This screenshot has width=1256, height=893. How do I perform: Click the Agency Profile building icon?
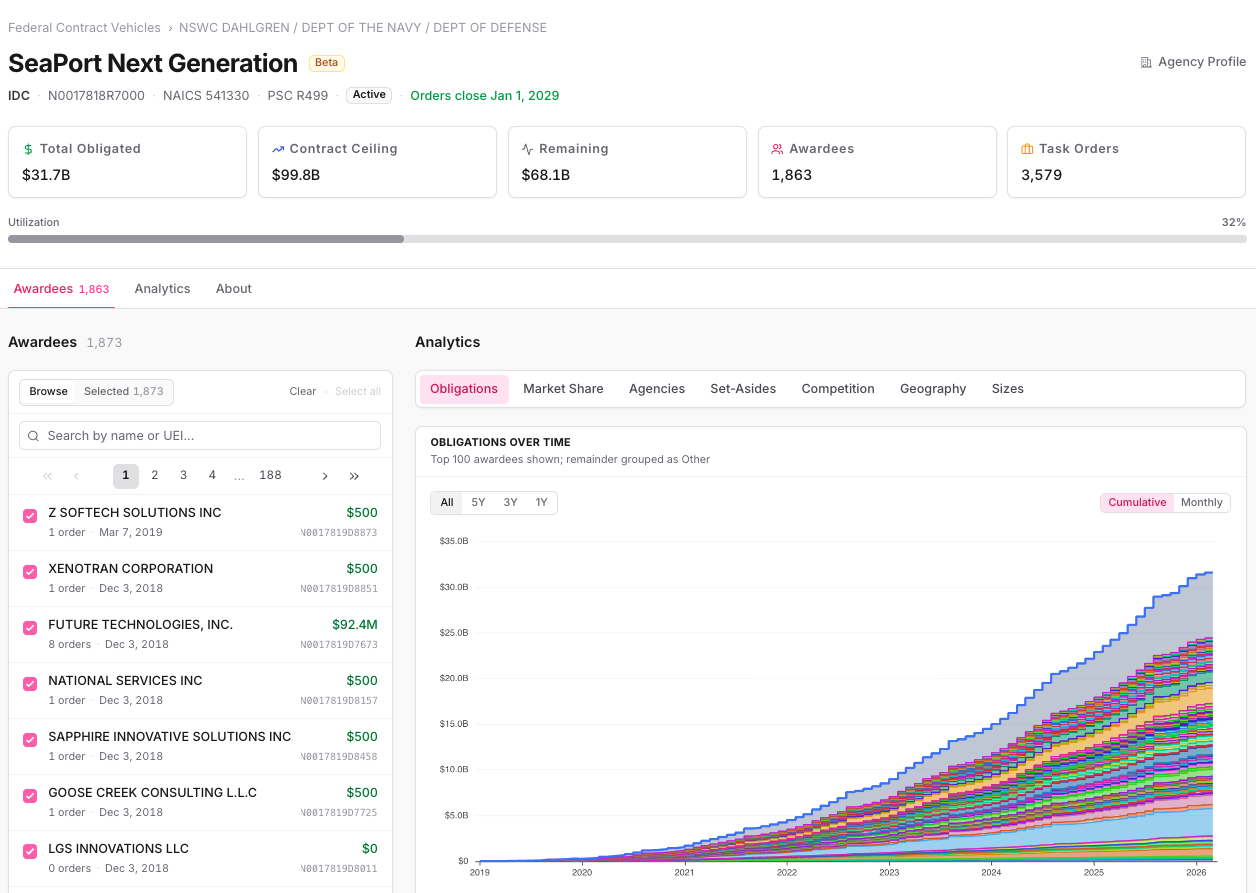pyautogui.click(x=1146, y=62)
